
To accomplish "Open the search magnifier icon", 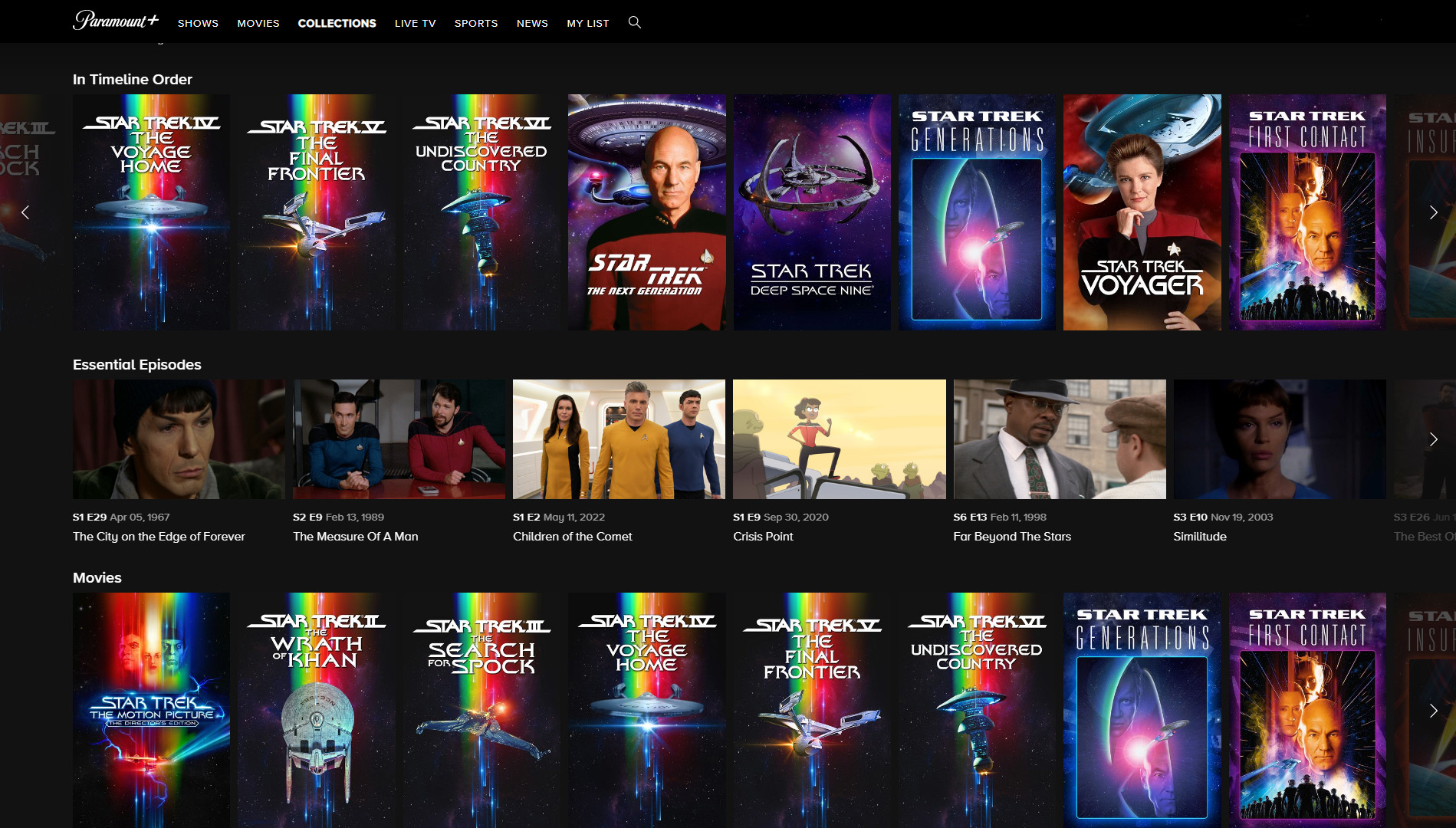I will coord(634,22).
